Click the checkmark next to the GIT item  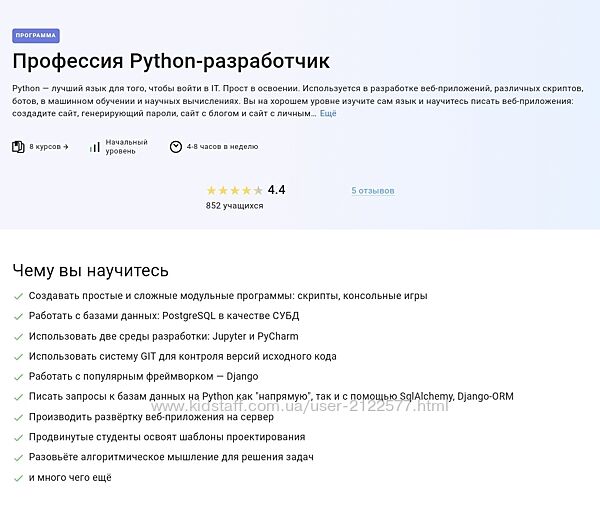pos(18,356)
